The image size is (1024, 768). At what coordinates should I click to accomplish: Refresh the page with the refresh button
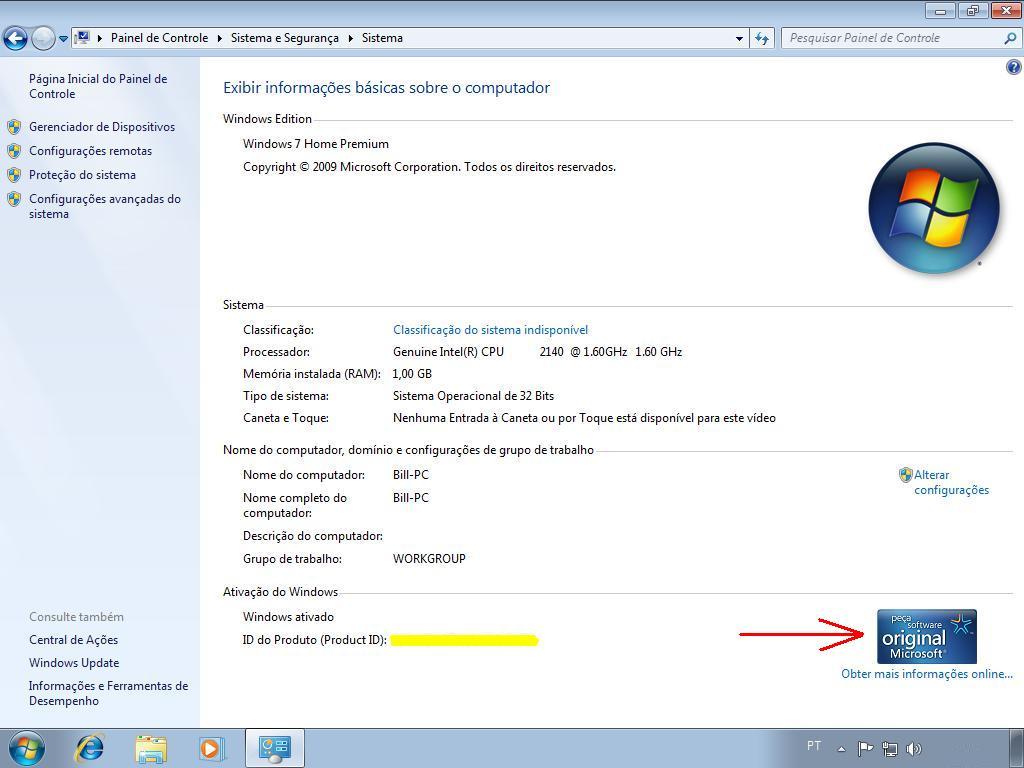(762, 39)
